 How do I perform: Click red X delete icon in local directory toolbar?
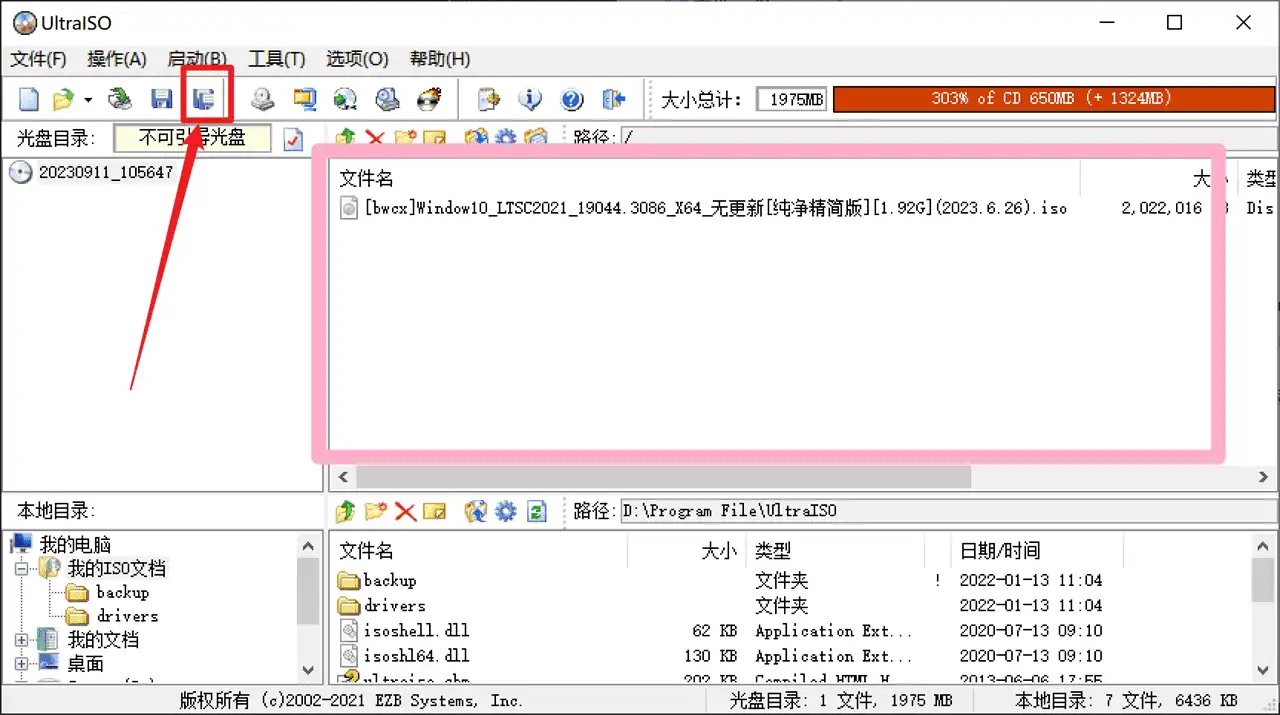tap(405, 512)
